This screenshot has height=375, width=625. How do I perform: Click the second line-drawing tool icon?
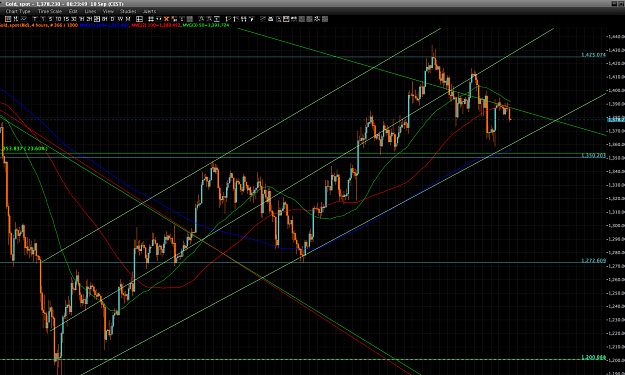pyautogui.click(x=236, y=19)
